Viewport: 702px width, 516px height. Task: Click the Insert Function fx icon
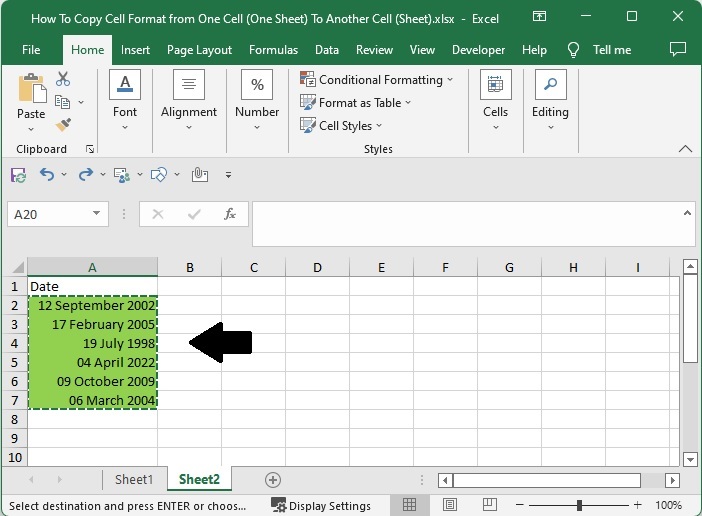point(230,214)
